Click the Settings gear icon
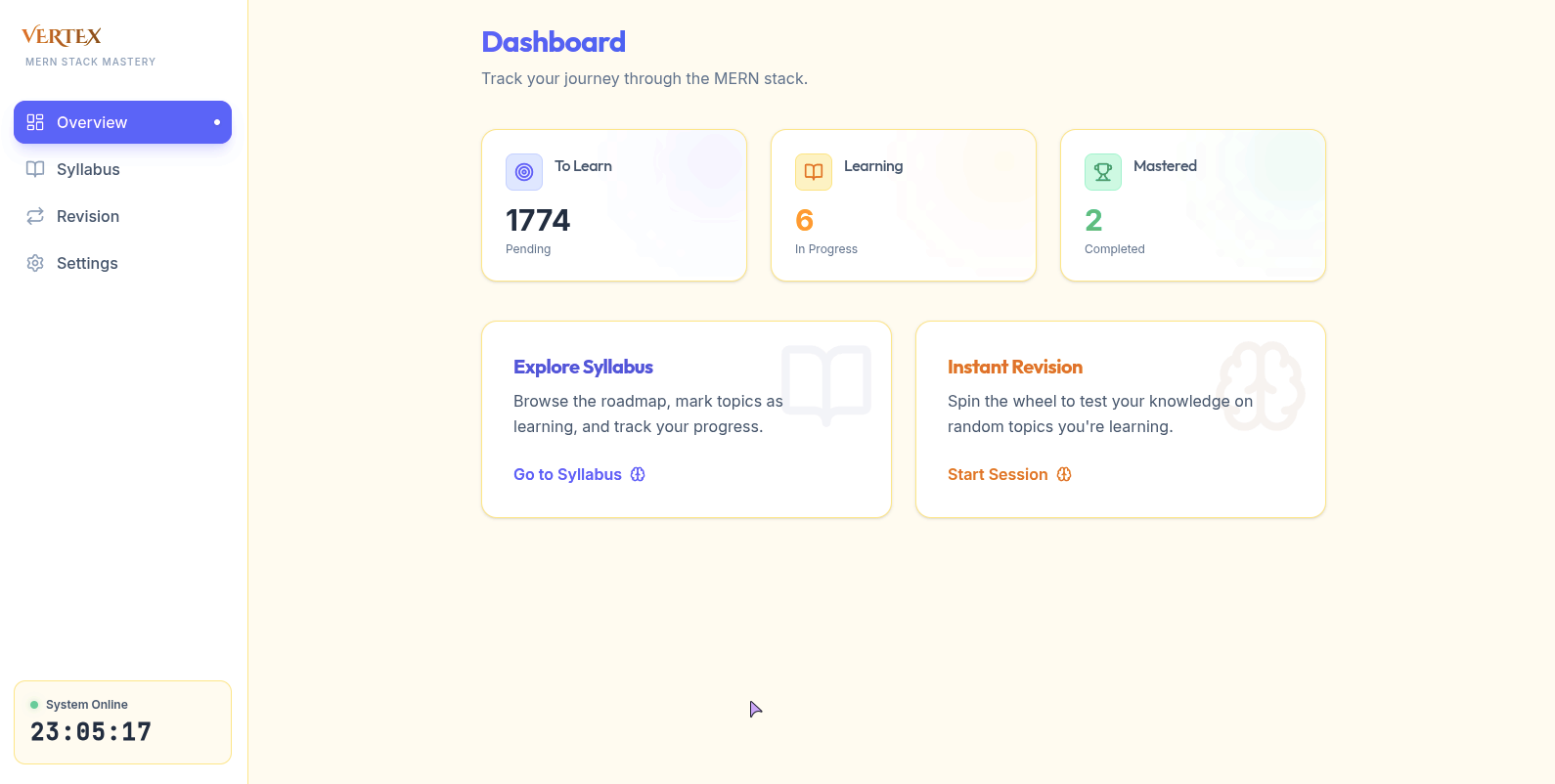 pos(35,263)
